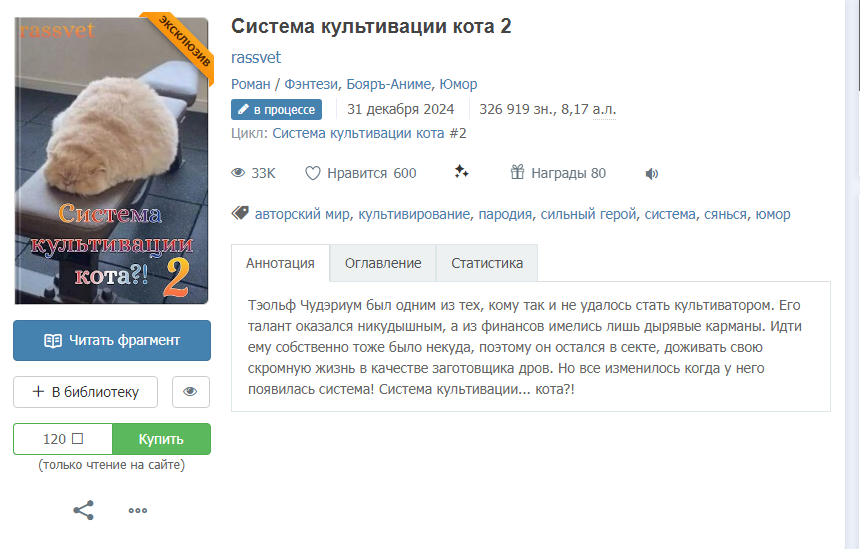This screenshot has height=549, width=860.
Task: Toggle the eye tracking button beside В библиотеку
Action: coord(190,392)
